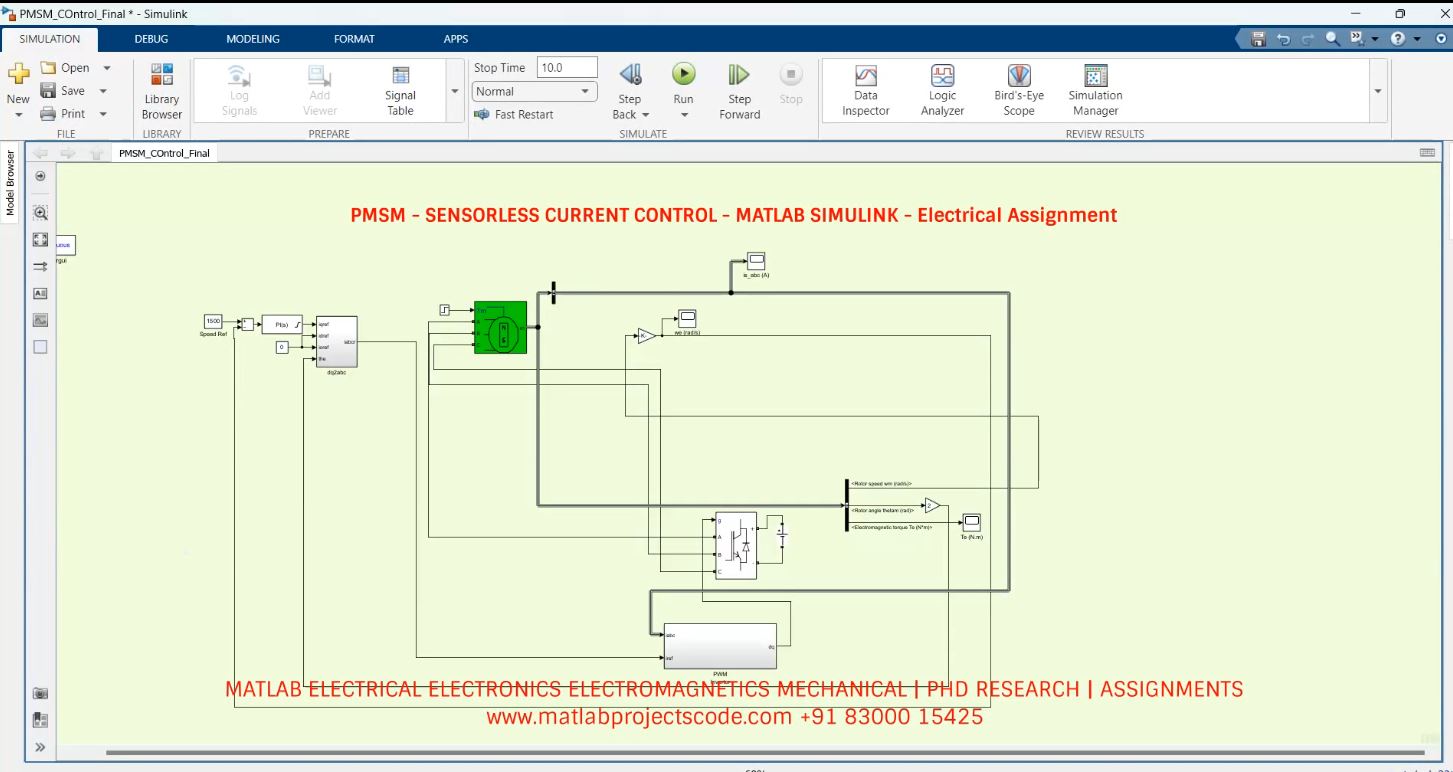Enable Fast Restart mode

tap(512, 114)
